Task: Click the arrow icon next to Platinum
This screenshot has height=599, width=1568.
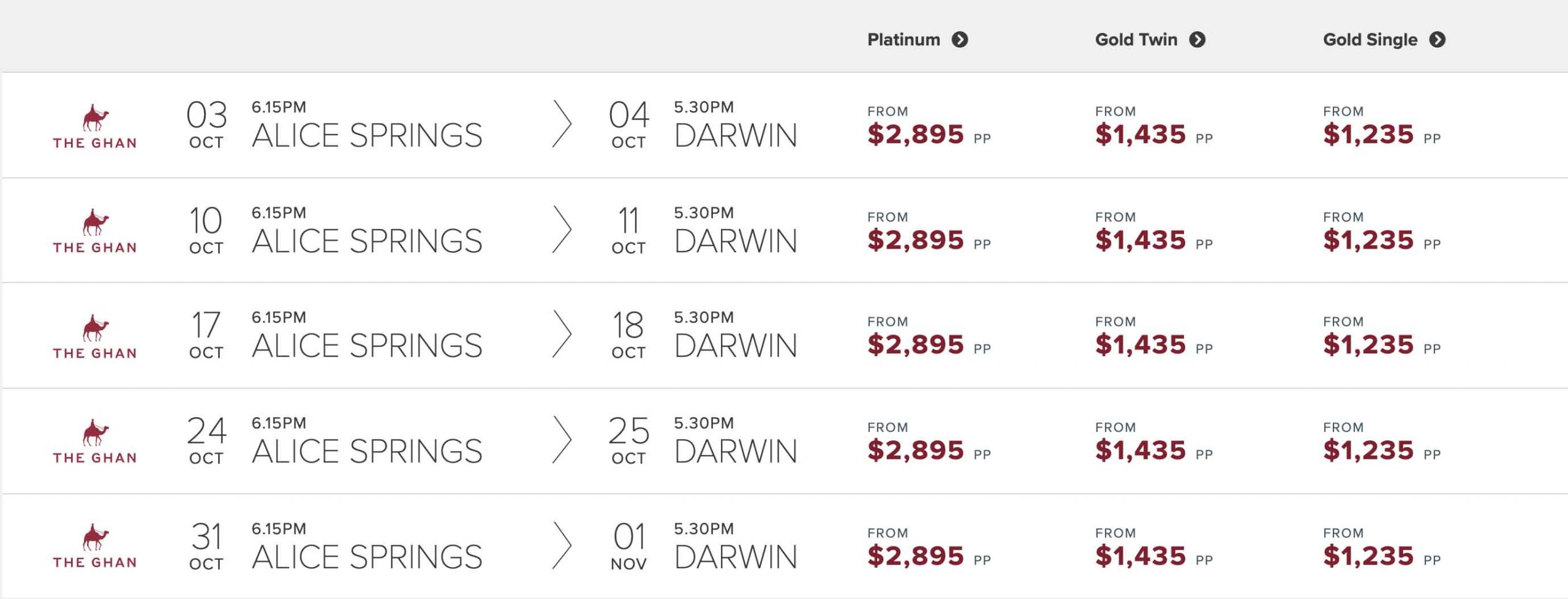Action: pyautogui.click(x=960, y=40)
